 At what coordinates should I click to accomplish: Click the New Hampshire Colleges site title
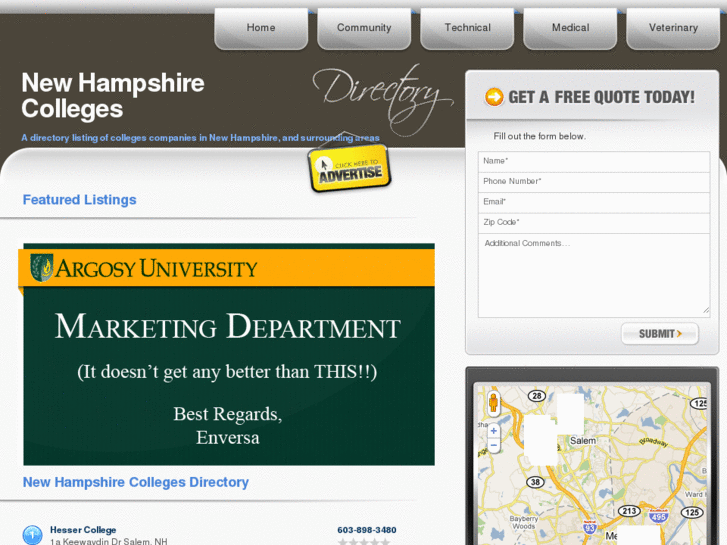[113, 96]
